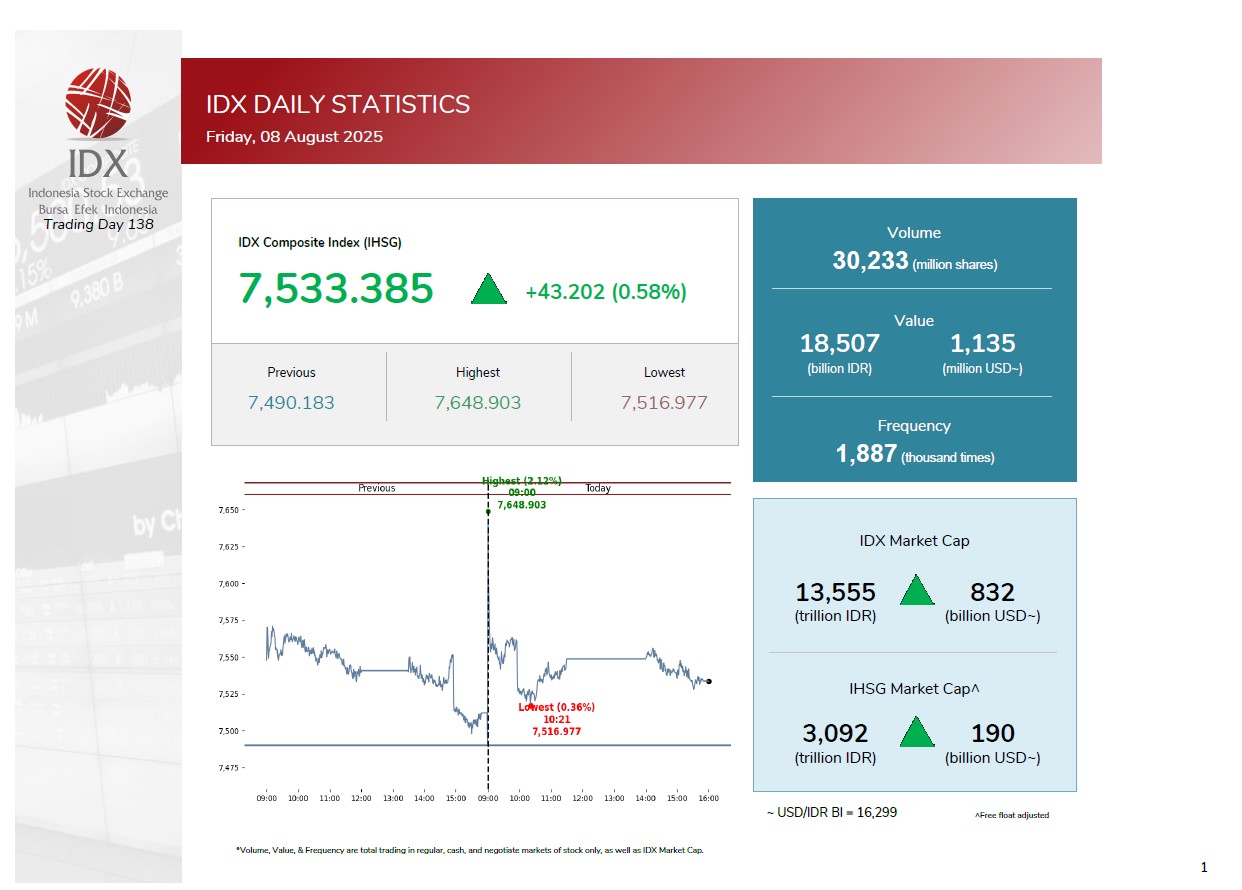Click the 'IHSG Market Cap^' heading
The height and width of the screenshot is (890, 1242).
pos(914,689)
